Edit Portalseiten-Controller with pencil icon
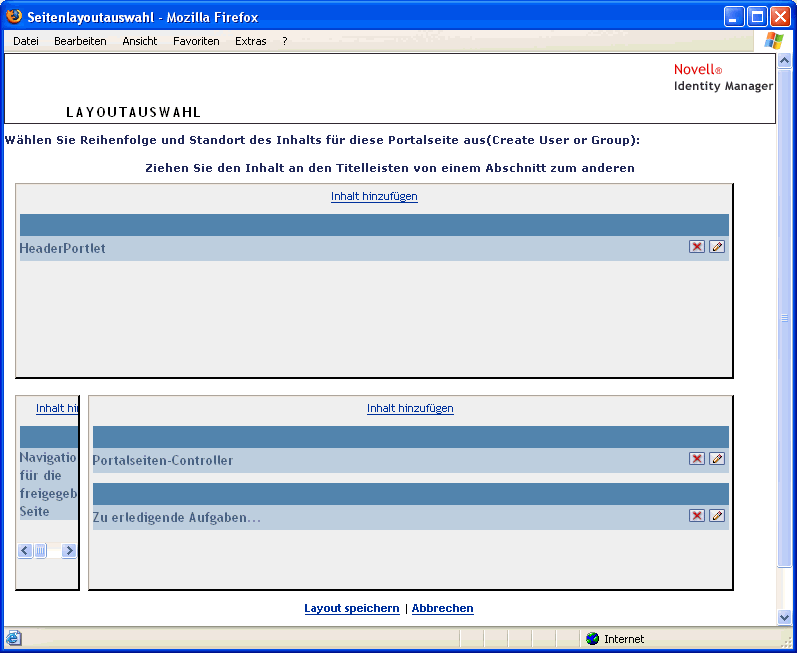797x653 pixels. (717, 459)
